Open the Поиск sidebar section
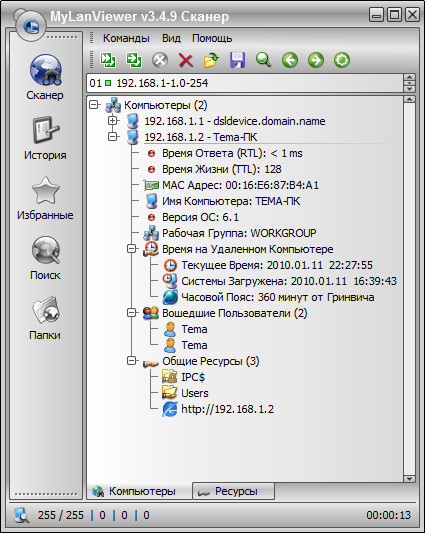This screenshot has height=533, width=425. pos(45,258)
